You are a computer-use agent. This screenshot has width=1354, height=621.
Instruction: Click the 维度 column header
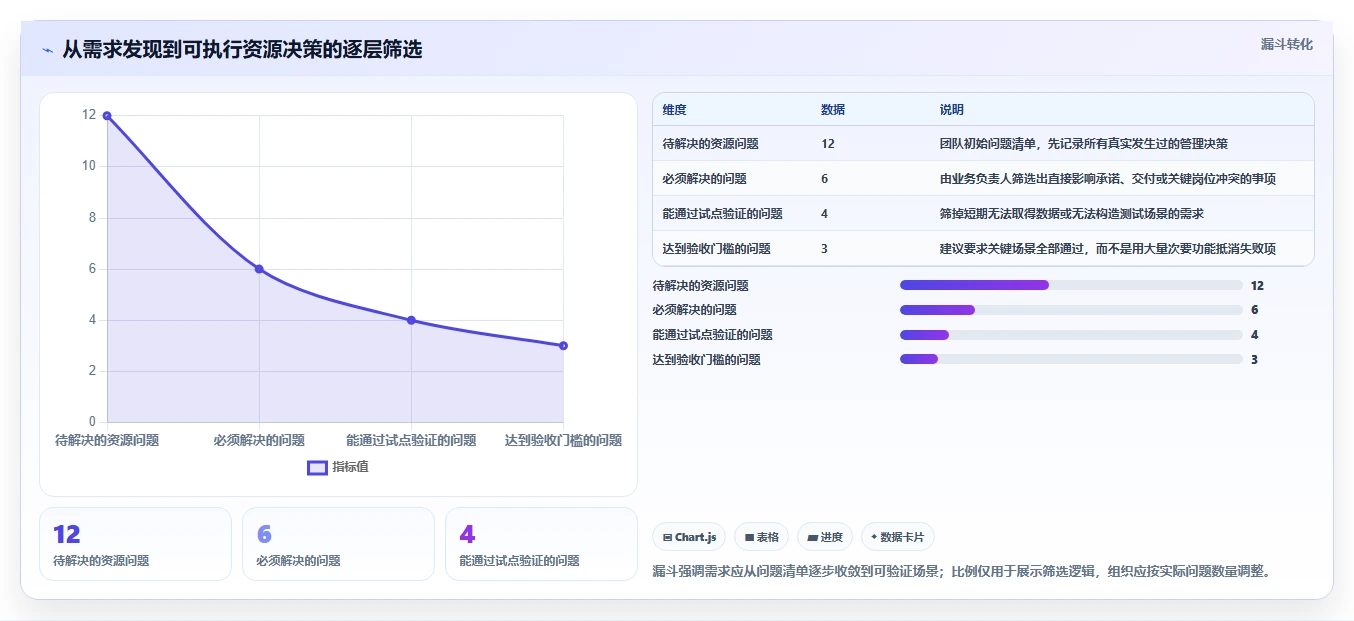point(675,110)
